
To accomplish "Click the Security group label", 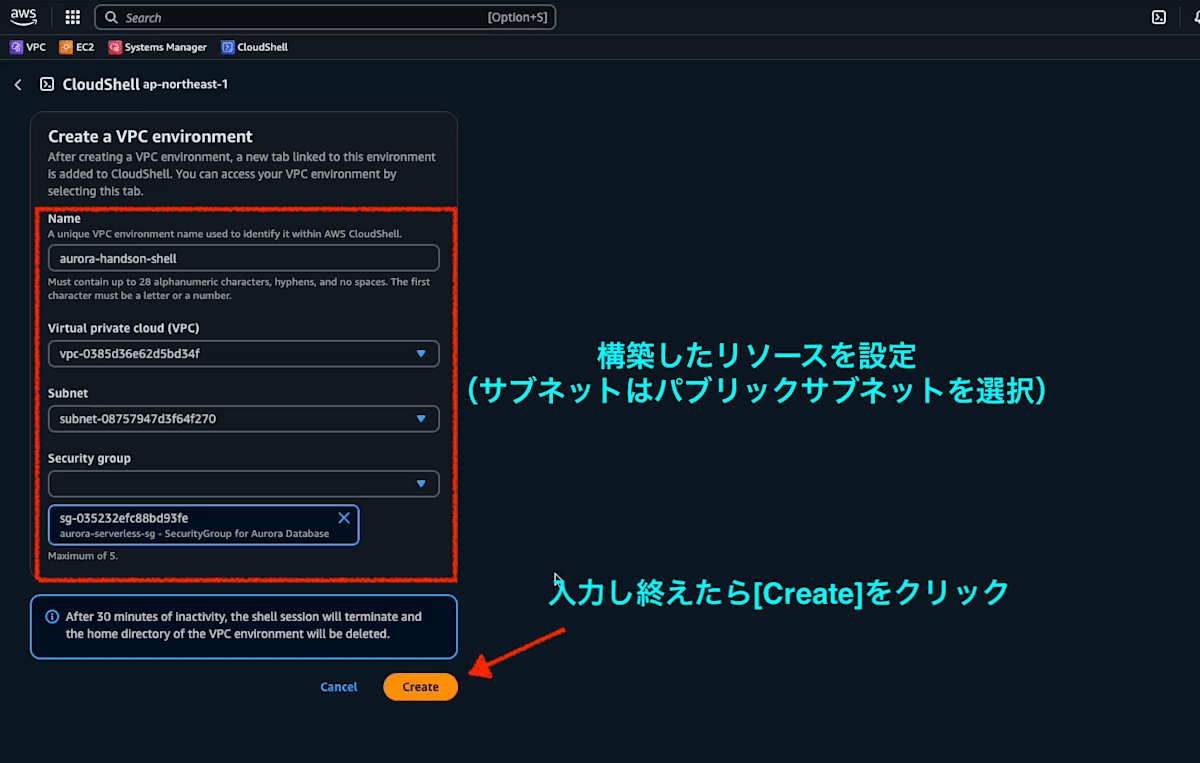I will point(90,459).
